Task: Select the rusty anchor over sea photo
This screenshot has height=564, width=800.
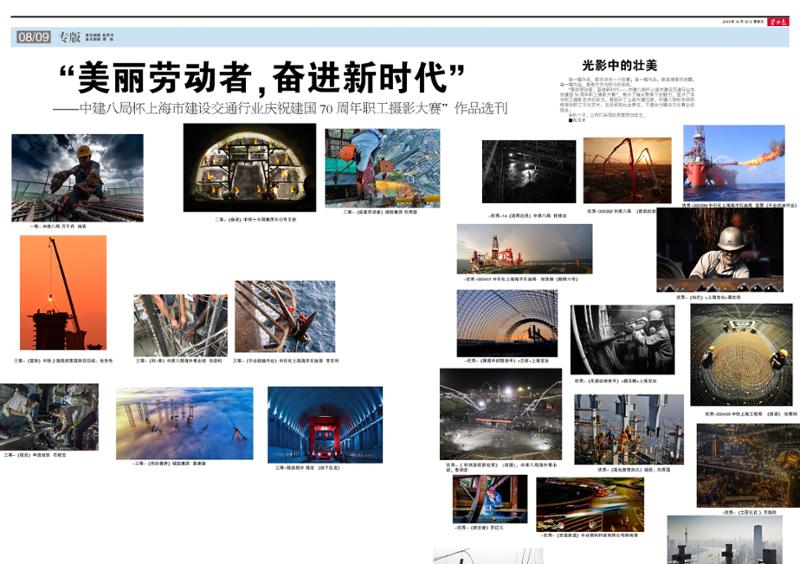Action: click(x=285, y=316)
